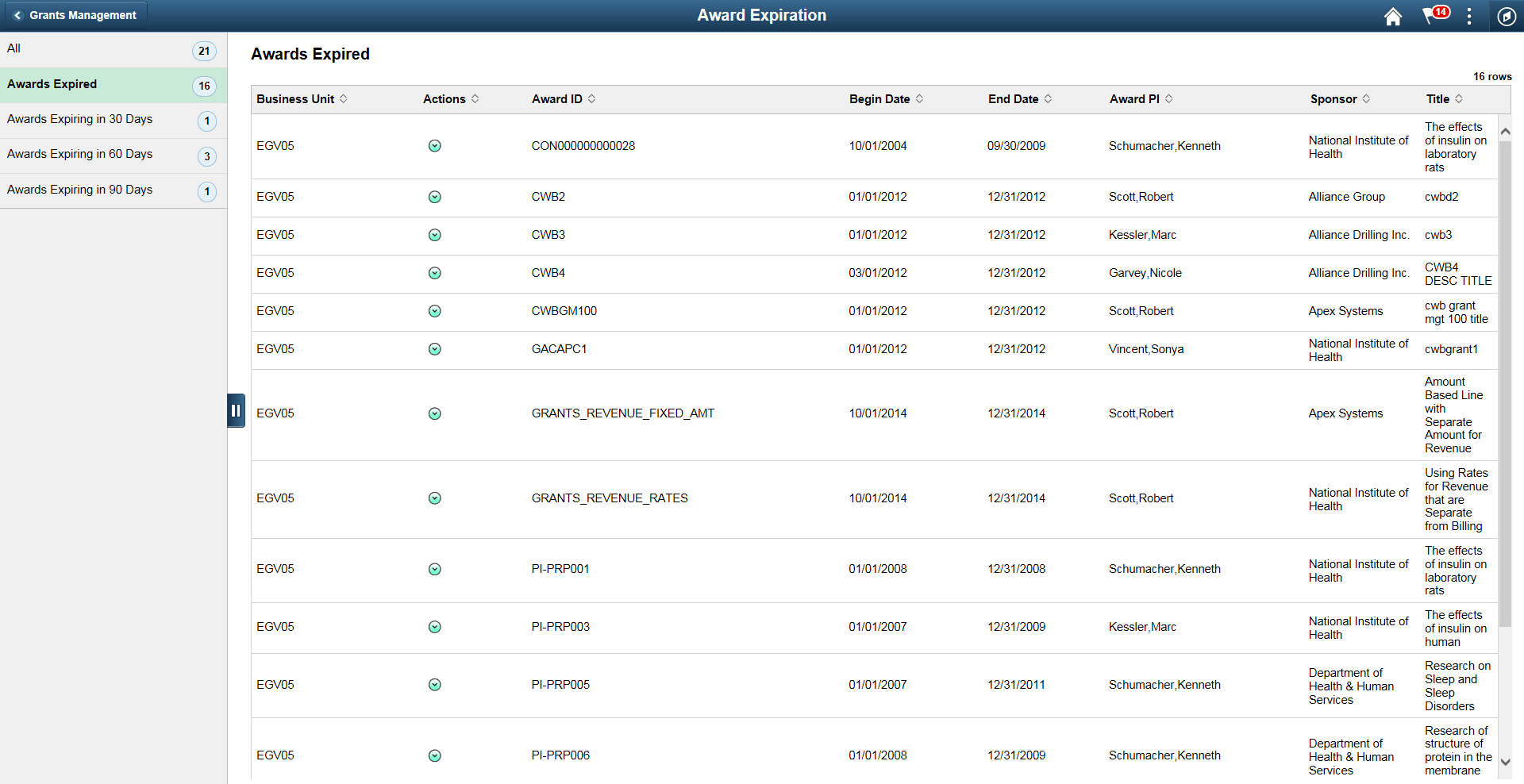Toggle sorting on the Begin Date column
The image size is (1524, 784).
pyautogui.click(x=920, y=98)
